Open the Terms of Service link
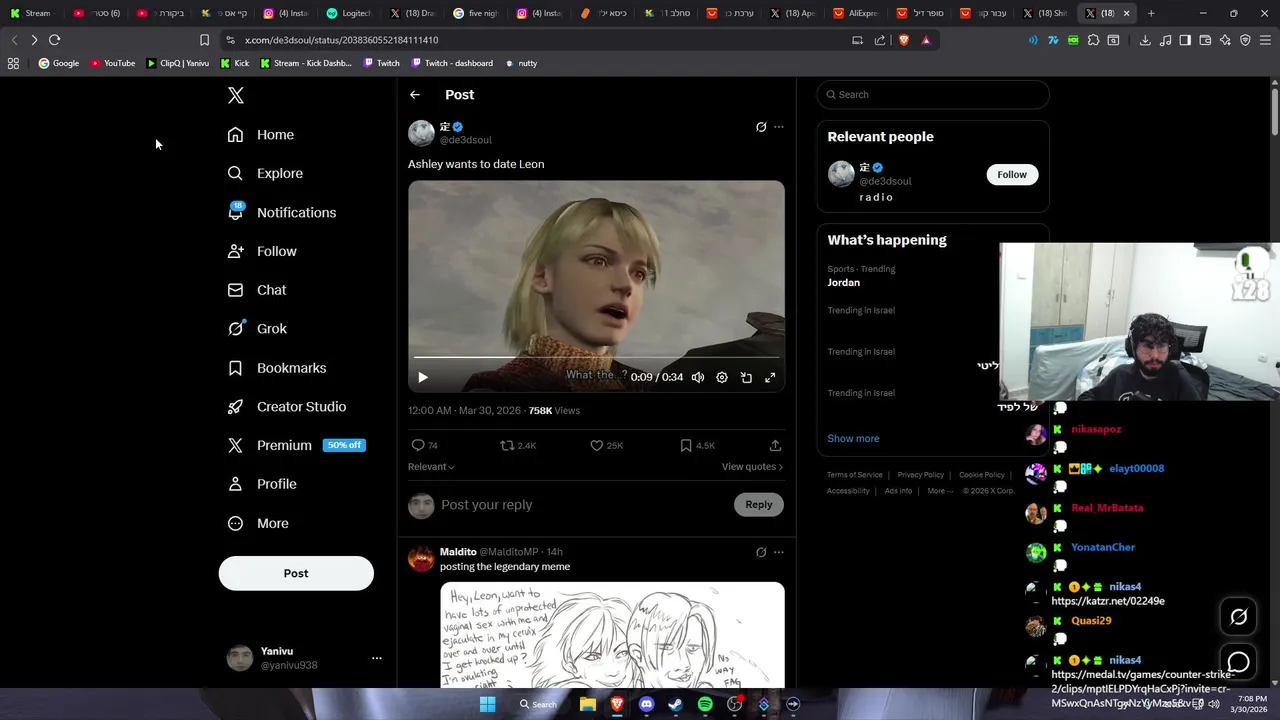This screenshot has height=720, width=1280. pyautogui.click(x=855, y=475)
